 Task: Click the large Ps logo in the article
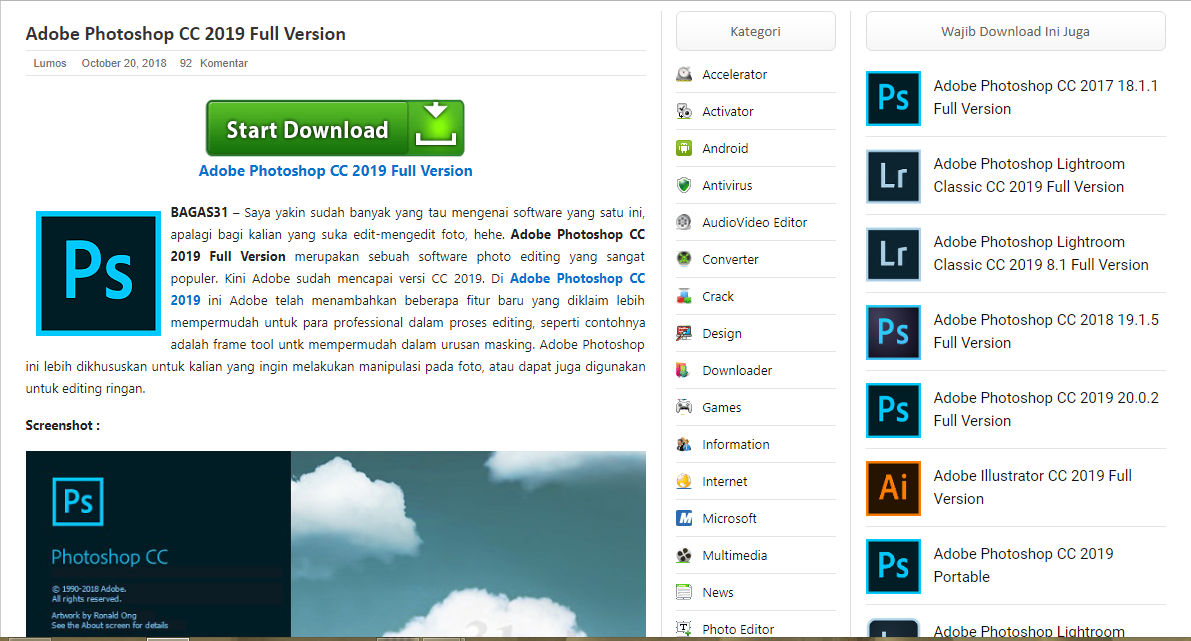pyautogui.click(x=99, y=273)
